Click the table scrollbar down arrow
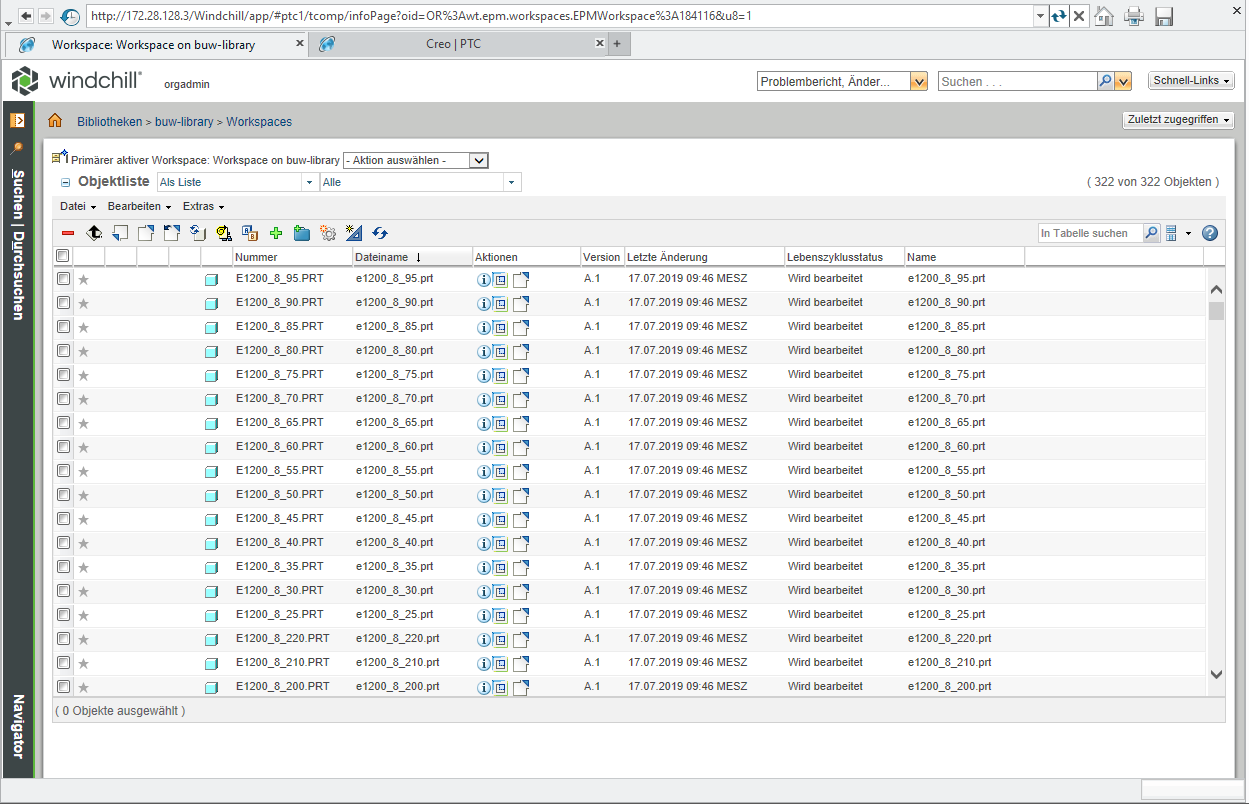The image size is (1249, 804). coord(1216,675)
